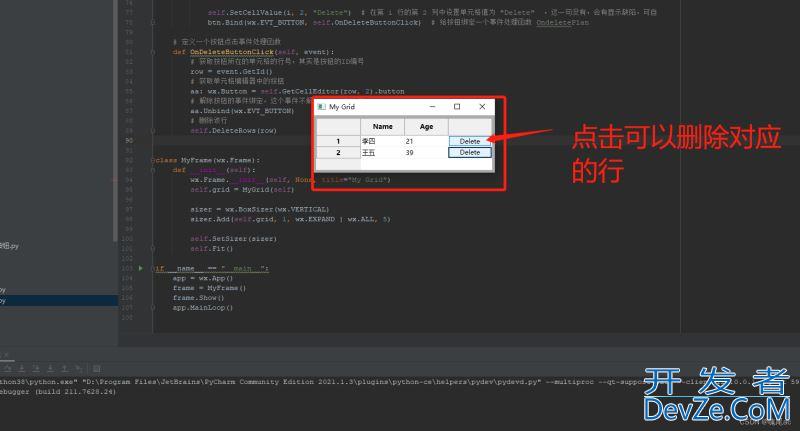Place cursor on 'self.SetSizer(sizer)' line
The width and height of the screenshot is (800, 431).
233,239
